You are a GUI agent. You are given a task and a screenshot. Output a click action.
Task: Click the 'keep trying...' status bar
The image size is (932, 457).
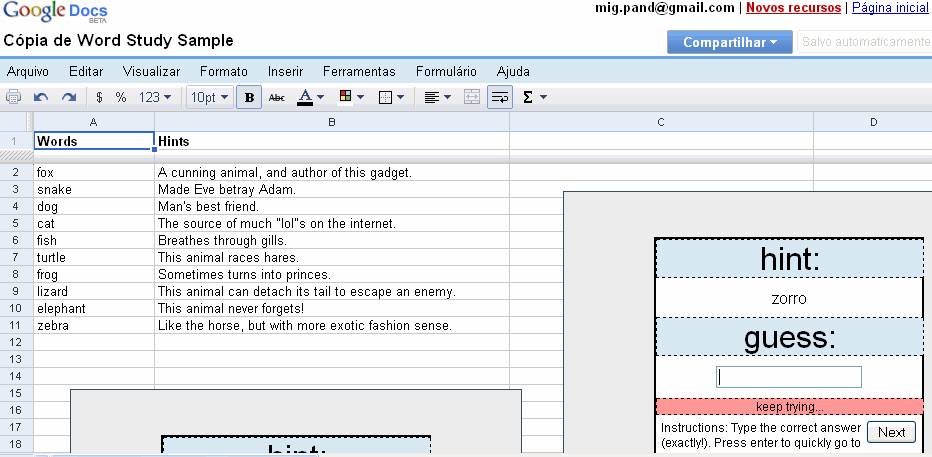[789, 406]
